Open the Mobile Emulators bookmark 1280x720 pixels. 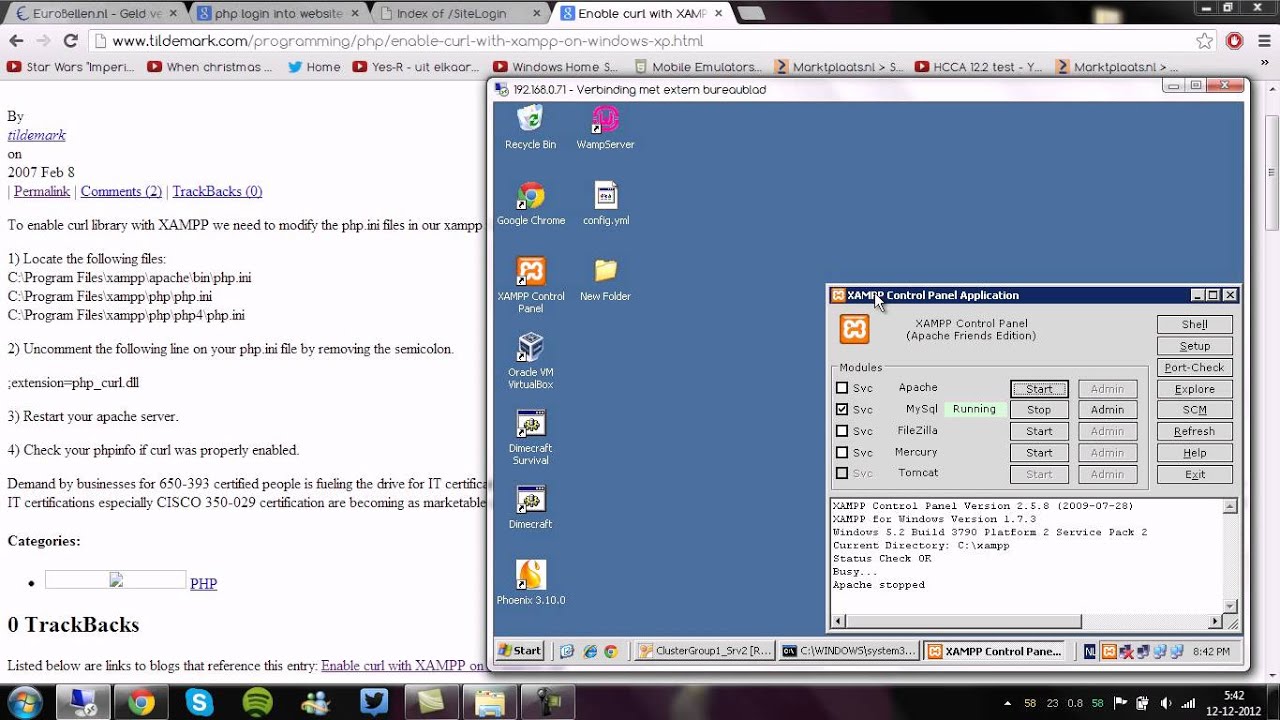[x=697, y=67]
